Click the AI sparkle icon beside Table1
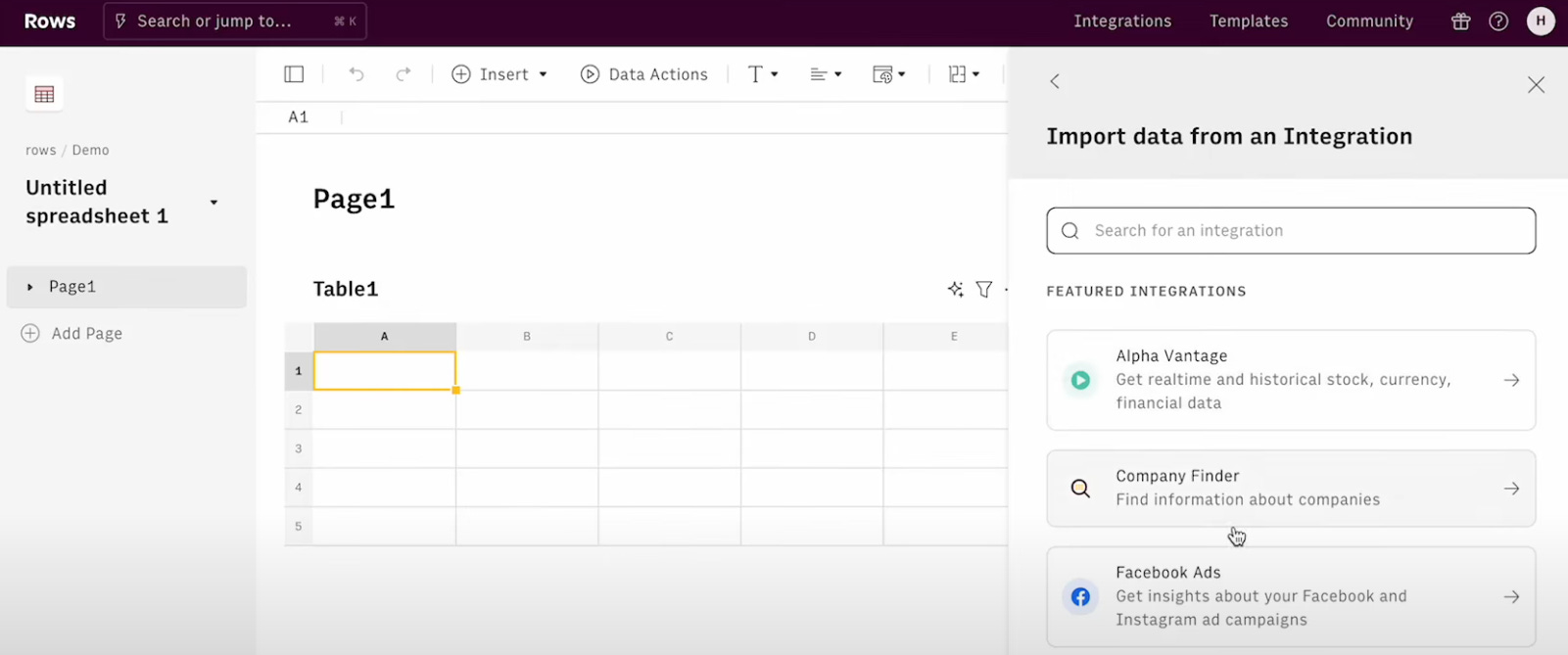 point(956,289)
